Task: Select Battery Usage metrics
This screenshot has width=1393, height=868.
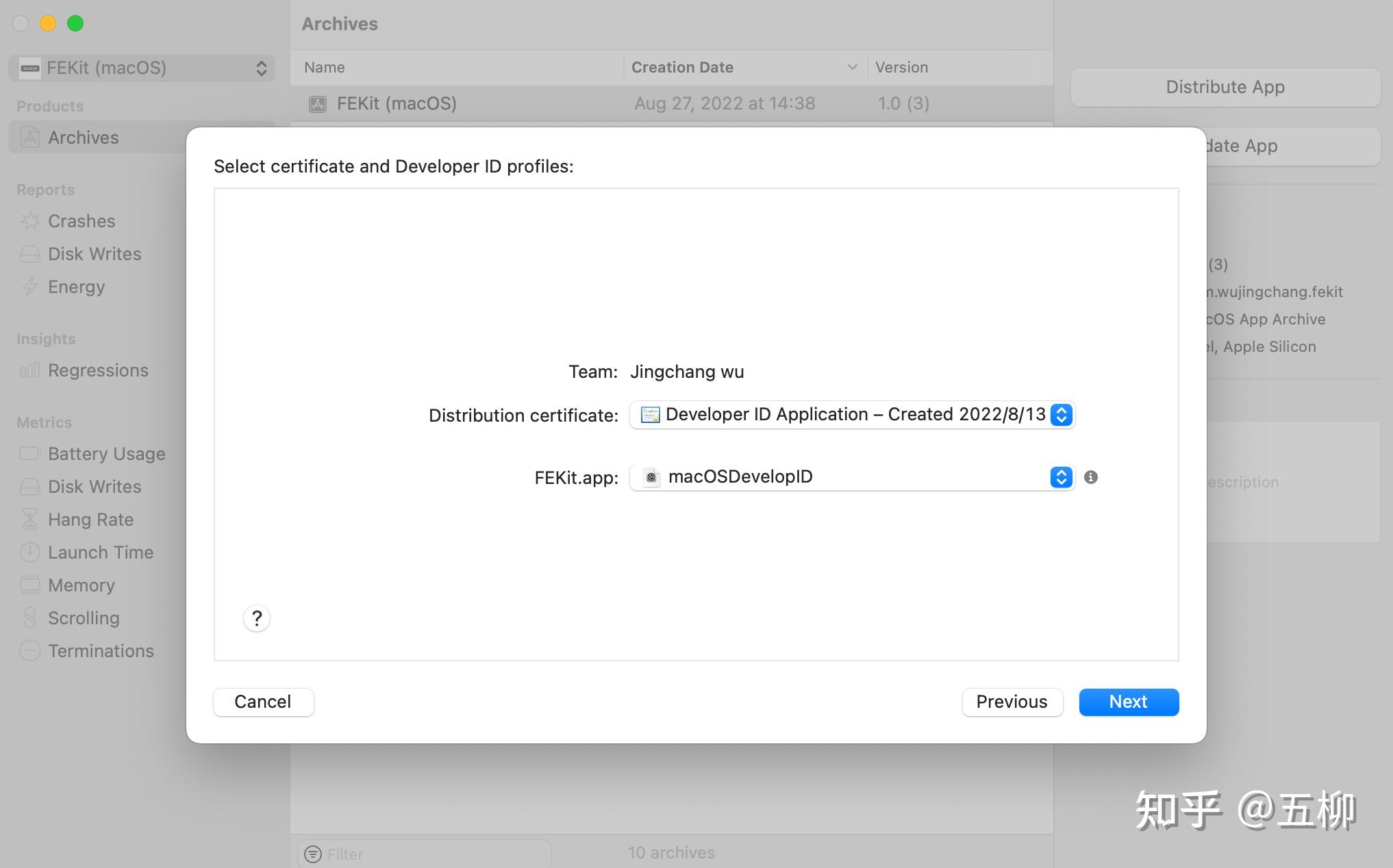Action: (x=106, y=453)
